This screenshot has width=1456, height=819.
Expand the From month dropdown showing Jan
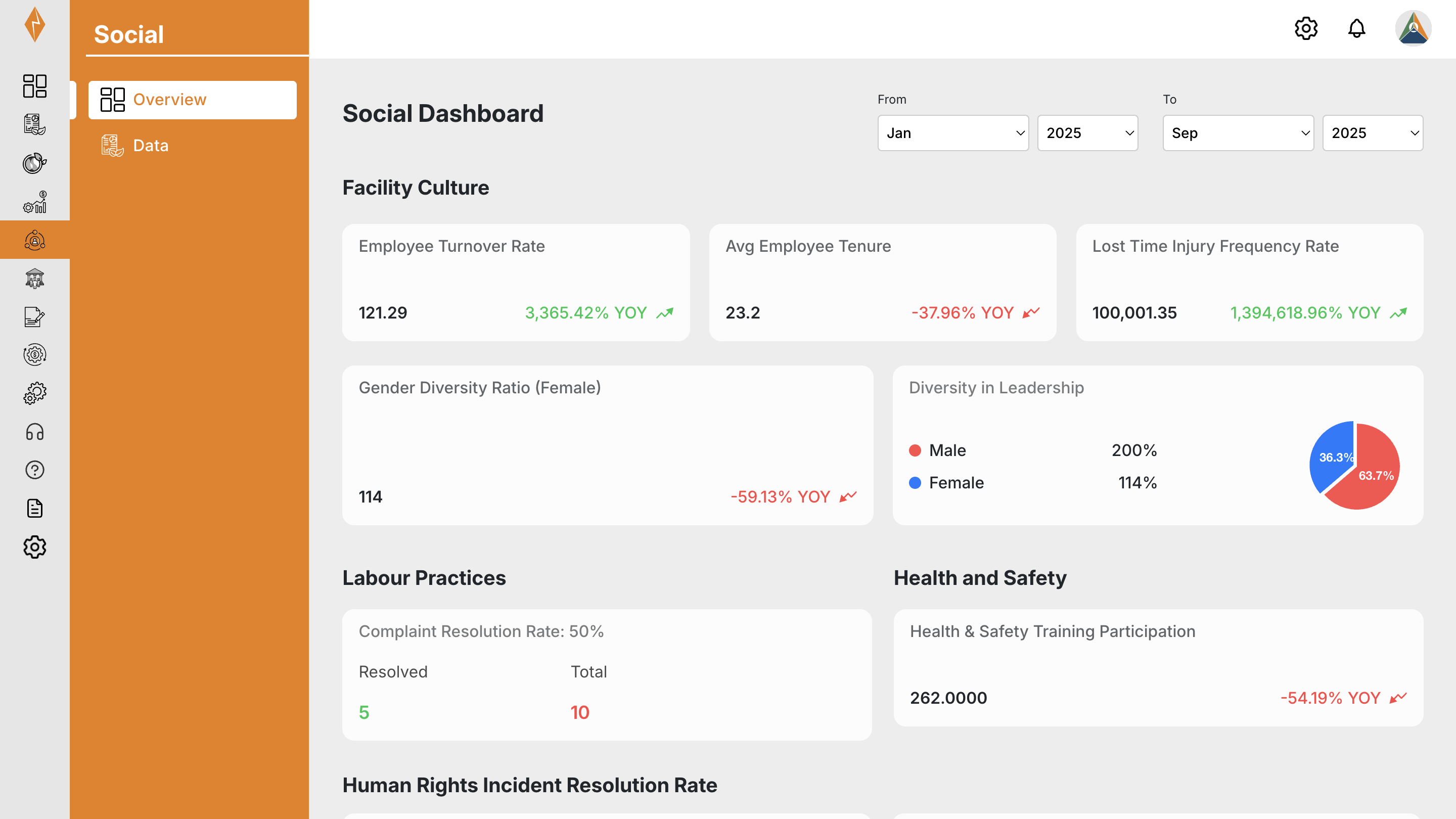(953, 133)
